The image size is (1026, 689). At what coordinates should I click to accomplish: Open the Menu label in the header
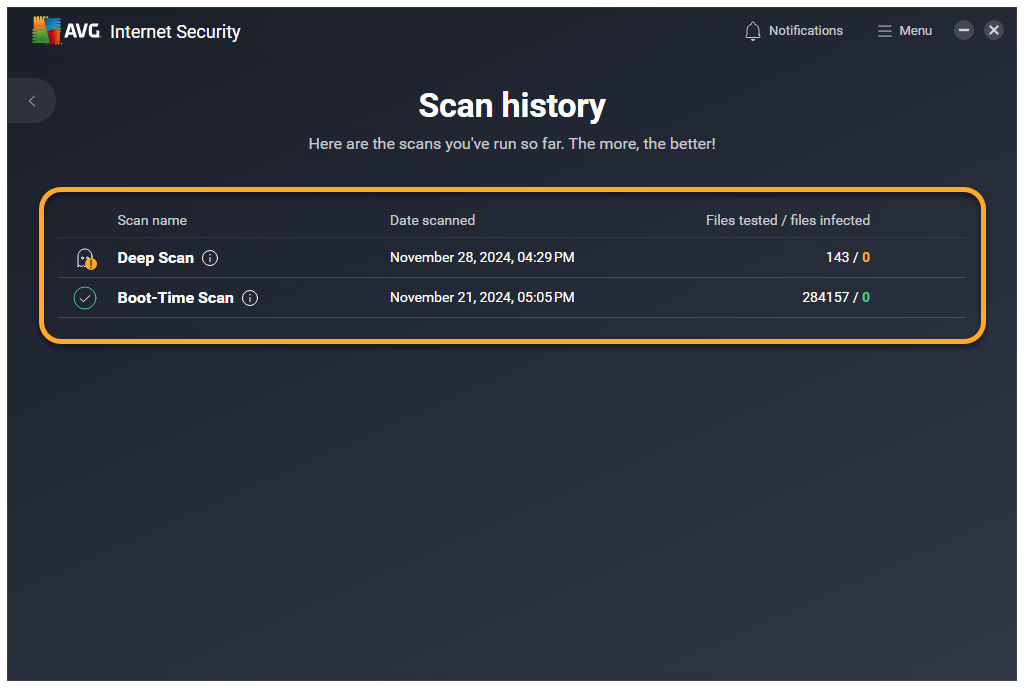click(915, 31)
